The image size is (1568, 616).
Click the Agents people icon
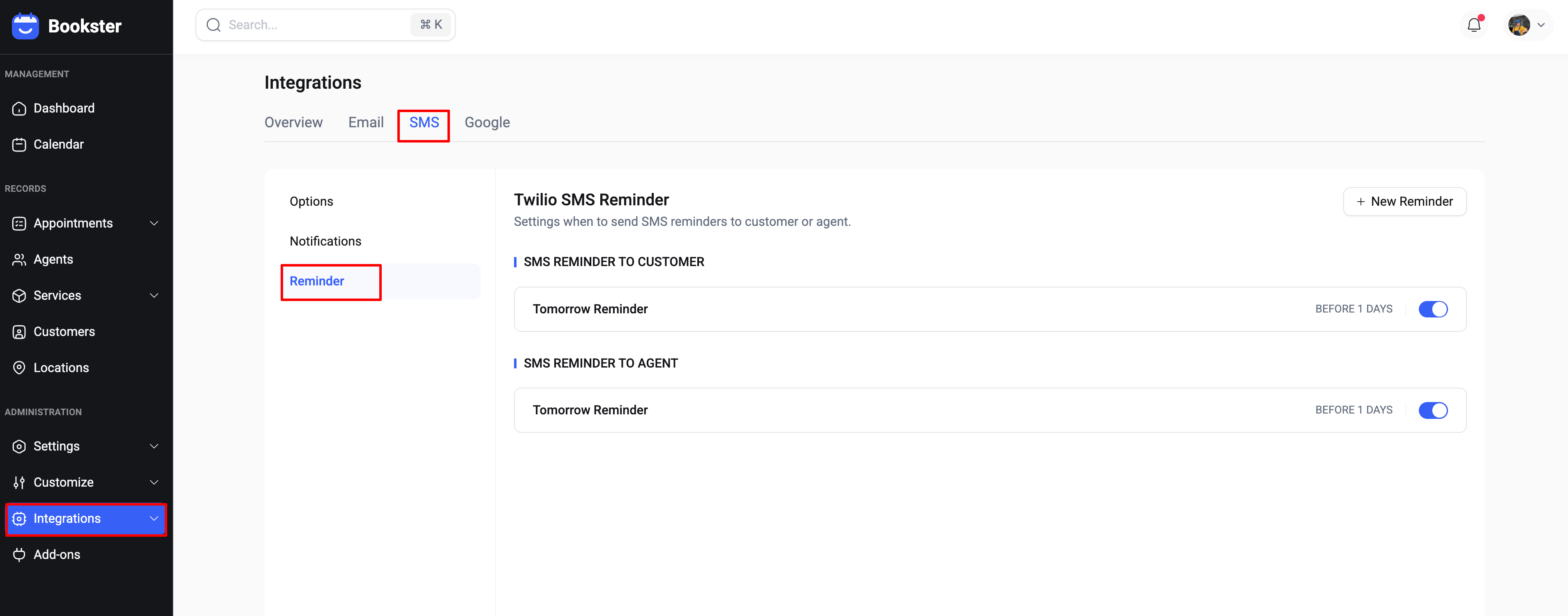[x=19, y=260]
